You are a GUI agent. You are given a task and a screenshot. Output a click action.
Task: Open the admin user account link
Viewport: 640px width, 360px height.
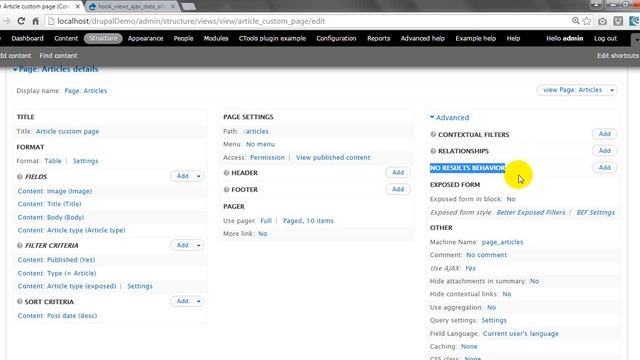pos(573,38)
